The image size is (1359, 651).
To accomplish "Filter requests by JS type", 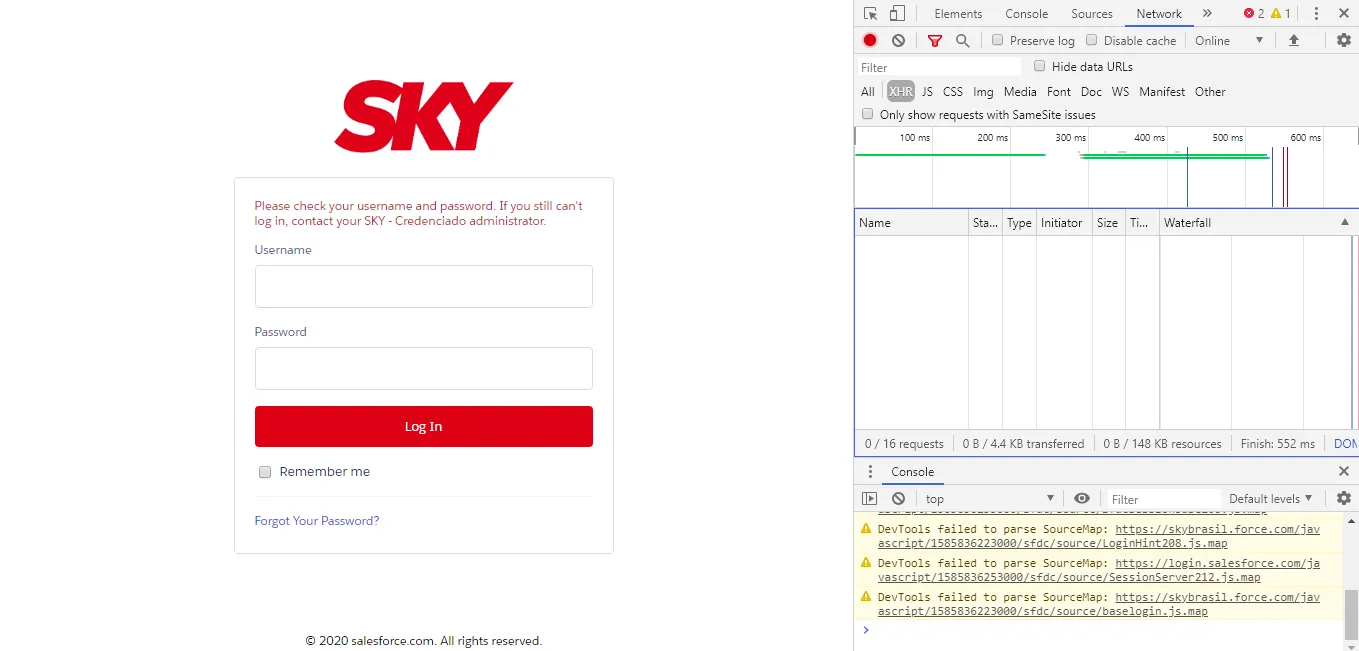I will [927, 91].
